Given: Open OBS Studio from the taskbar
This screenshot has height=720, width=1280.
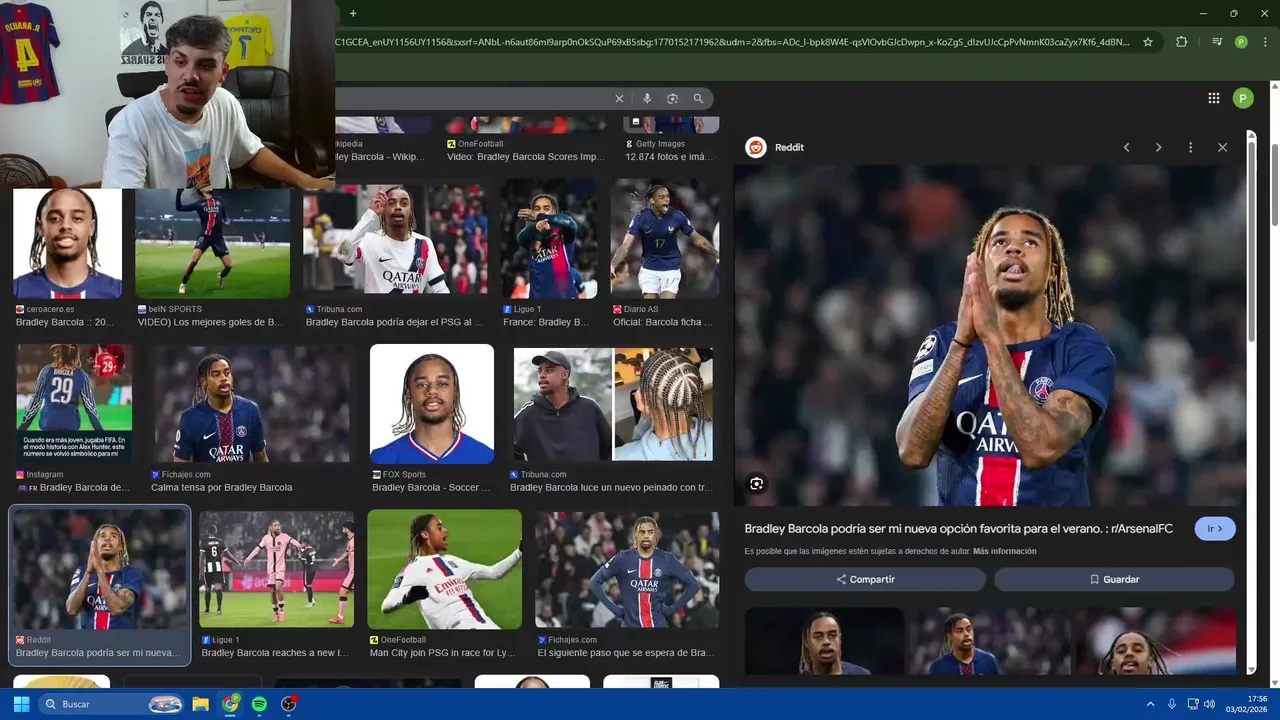Looking at the screenshot, I should tap(289, 704).
